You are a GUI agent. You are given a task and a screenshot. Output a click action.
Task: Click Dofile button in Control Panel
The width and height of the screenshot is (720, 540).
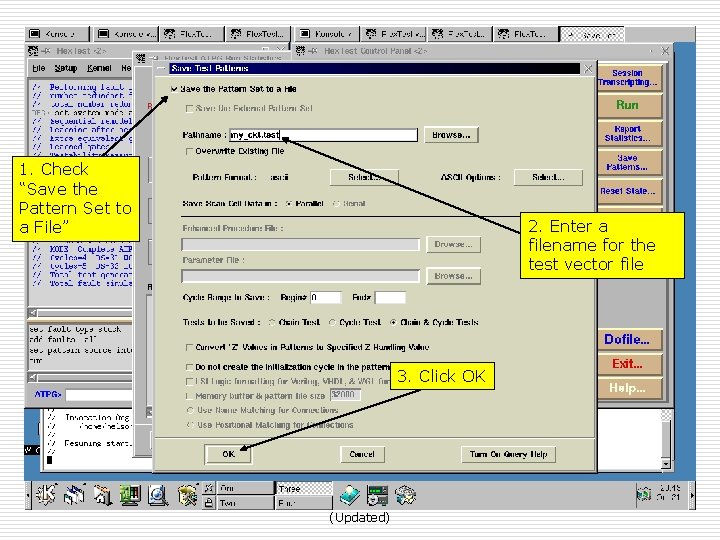[630, 340]
